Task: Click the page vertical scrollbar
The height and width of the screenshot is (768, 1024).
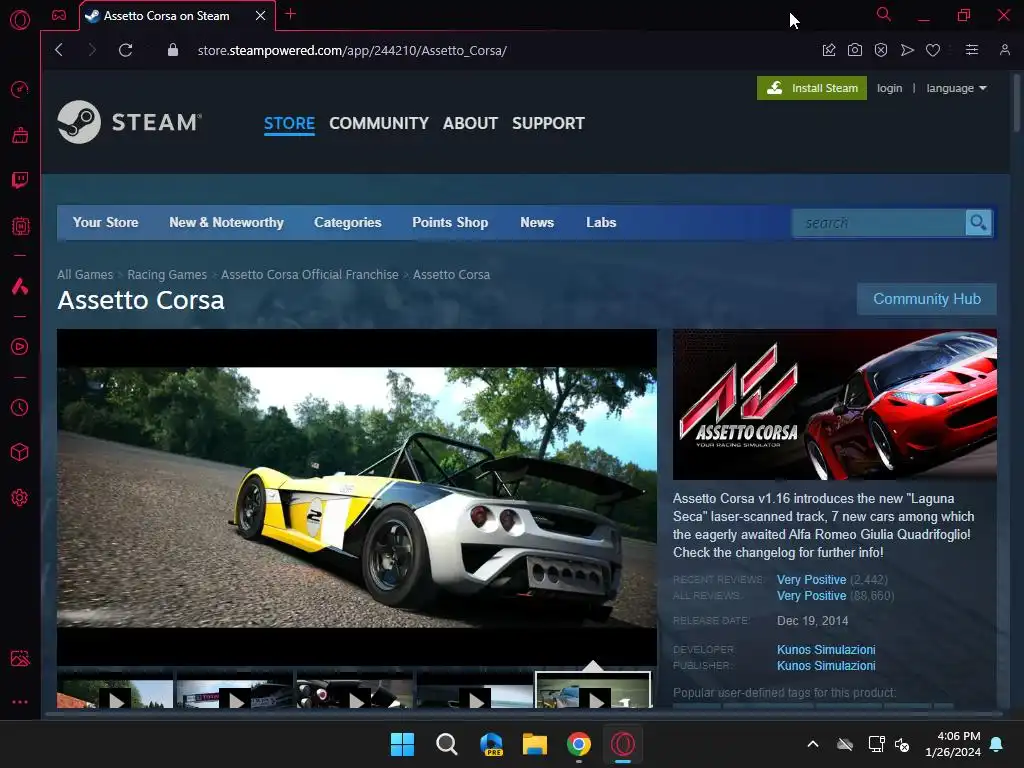Action: coord(1016,104)
